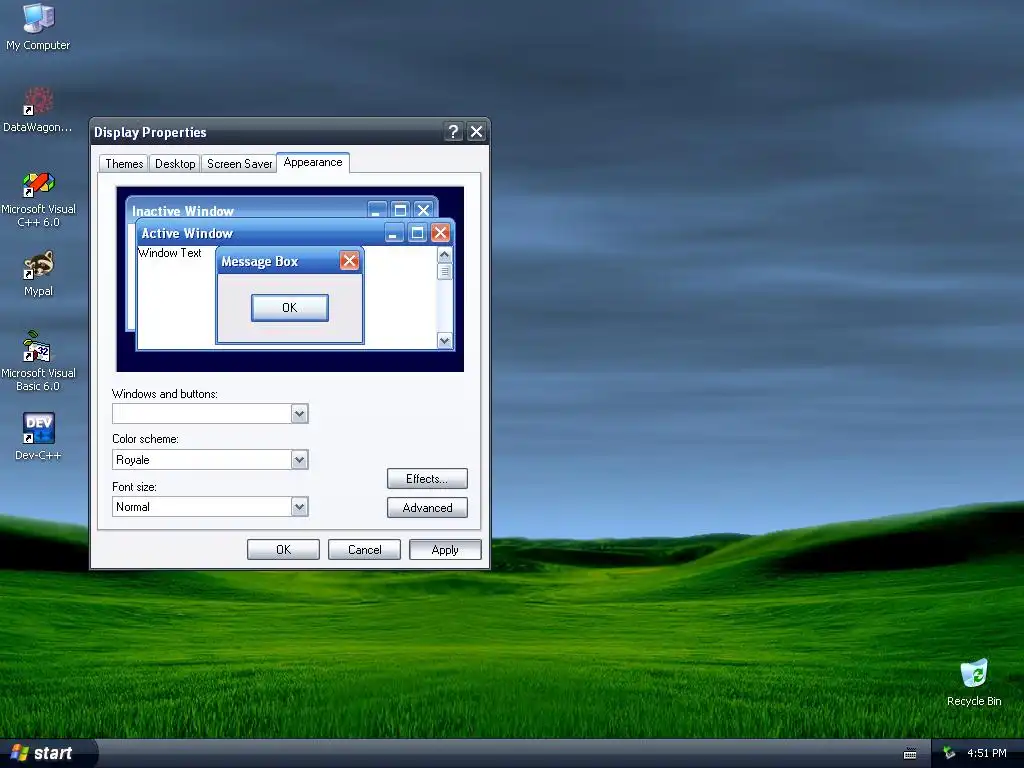Click the Display Properties OK button
This screenshot has width=1024, height=768.
pyautogui.click(x=283, y=550)
